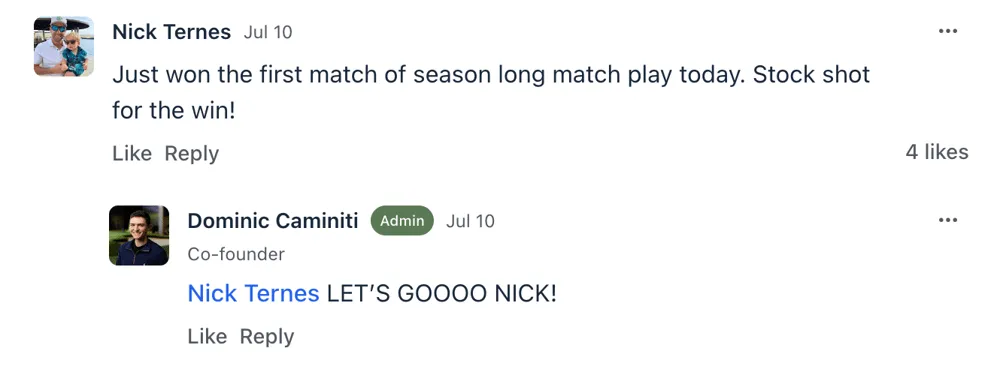The width and height of the screenshot is (1000, 369).
Task: Open Dominic Caminiti's profile from his name
Action: [x=272, y=221]
